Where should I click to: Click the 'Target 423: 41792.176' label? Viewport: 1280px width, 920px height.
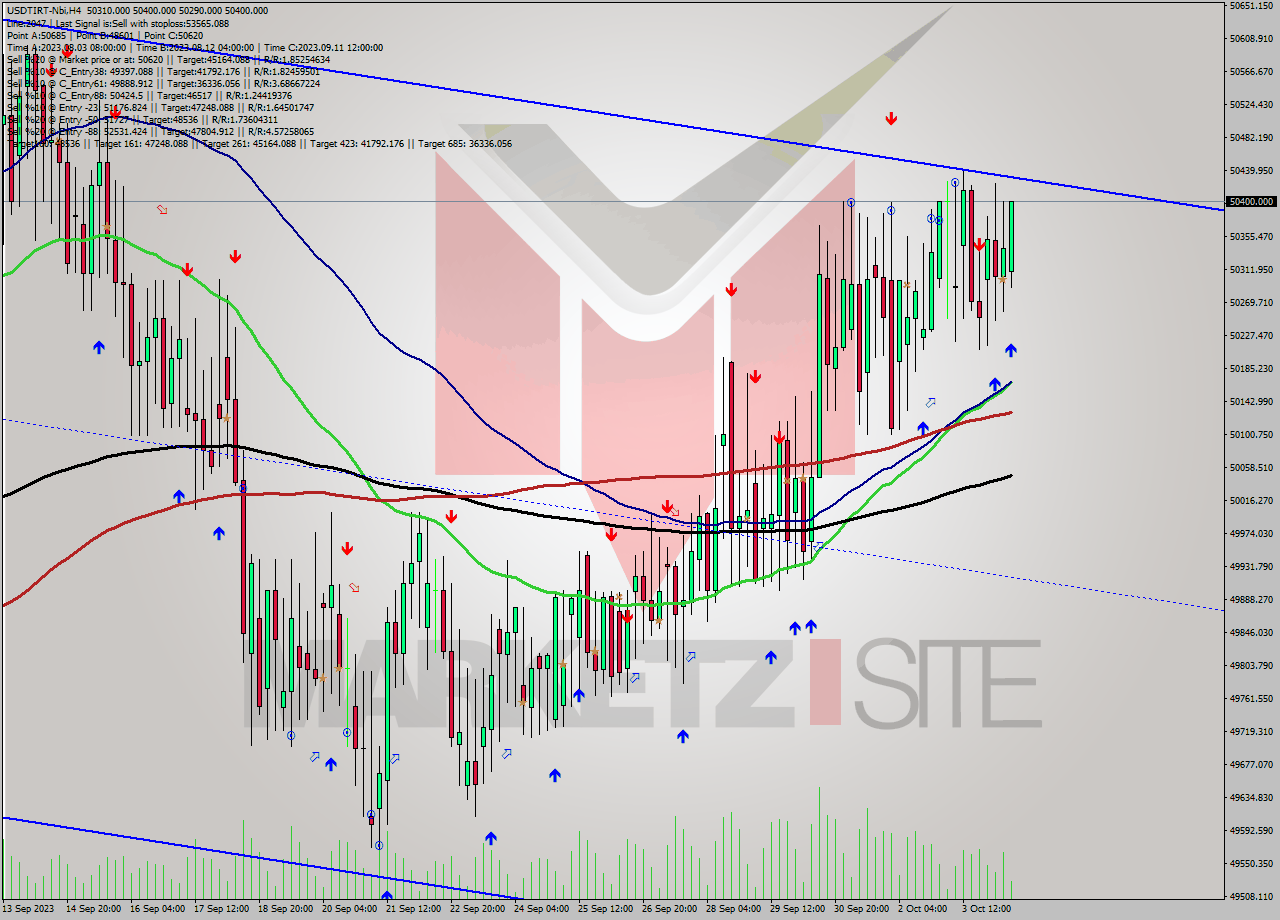click(357, 143)
